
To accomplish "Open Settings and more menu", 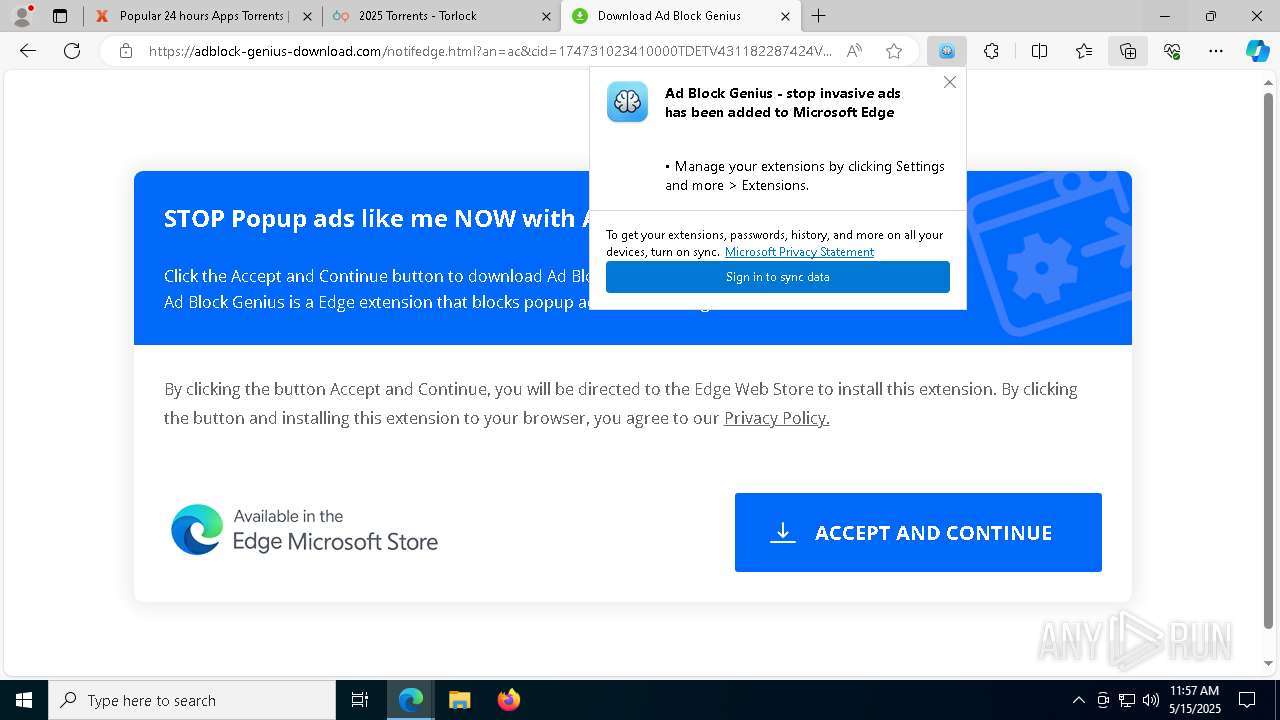I will pyautogui.click(x=1216, y=51).
